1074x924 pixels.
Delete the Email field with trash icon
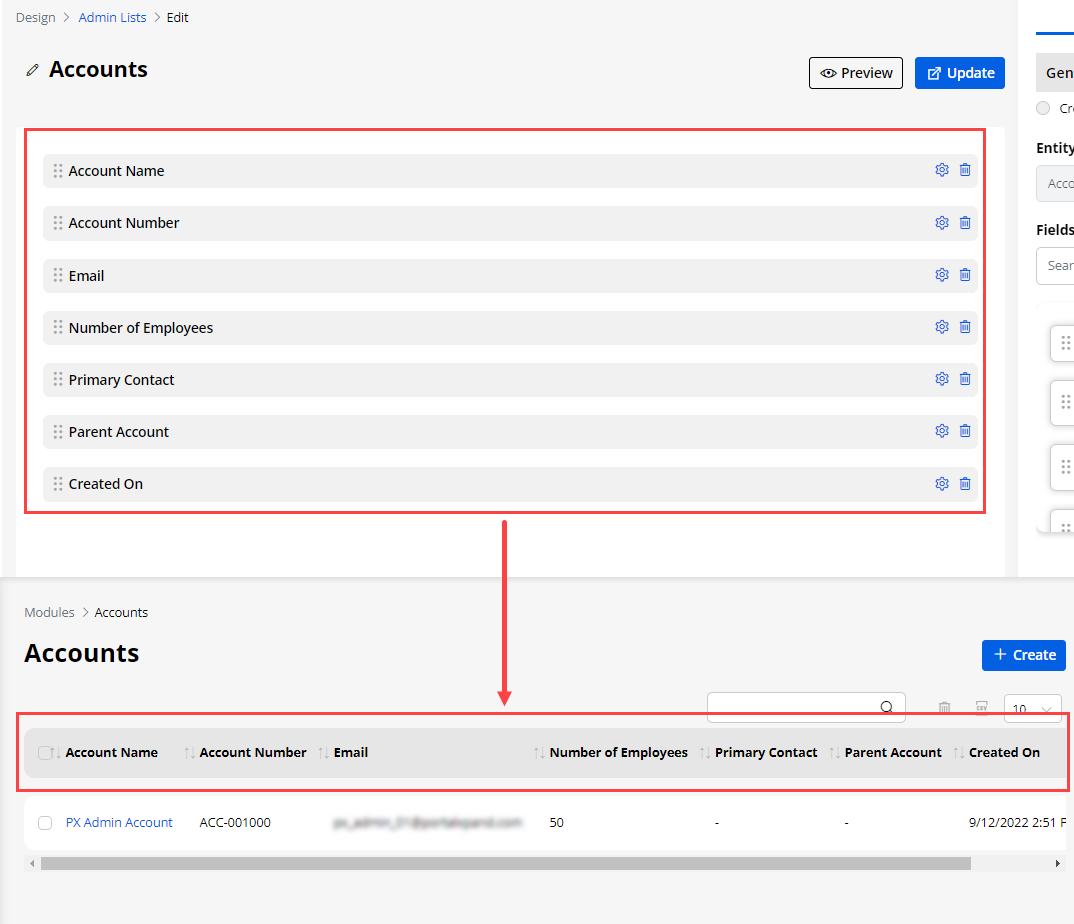pyautogui.click(x=965, y=275)
